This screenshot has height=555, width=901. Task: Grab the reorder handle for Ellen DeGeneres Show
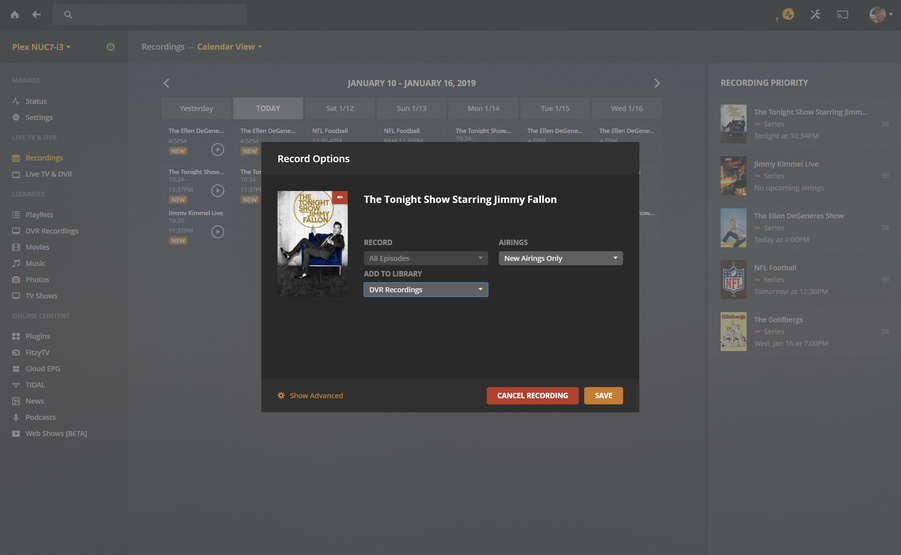pyautogui.click(x=885, y=228)
